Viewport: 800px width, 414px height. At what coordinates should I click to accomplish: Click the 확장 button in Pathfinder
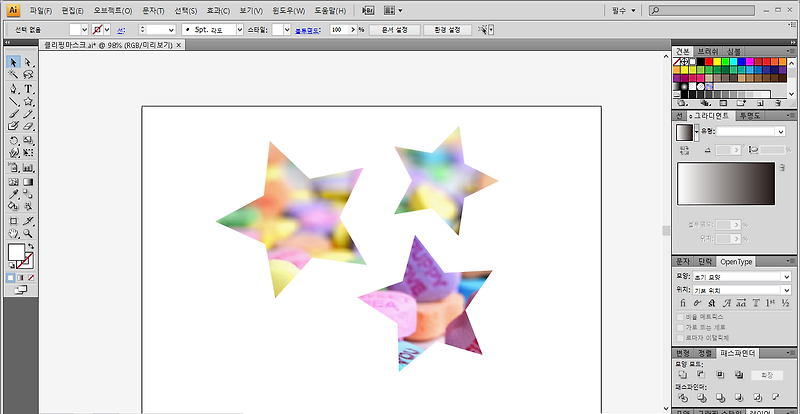[x=767, y=375]
